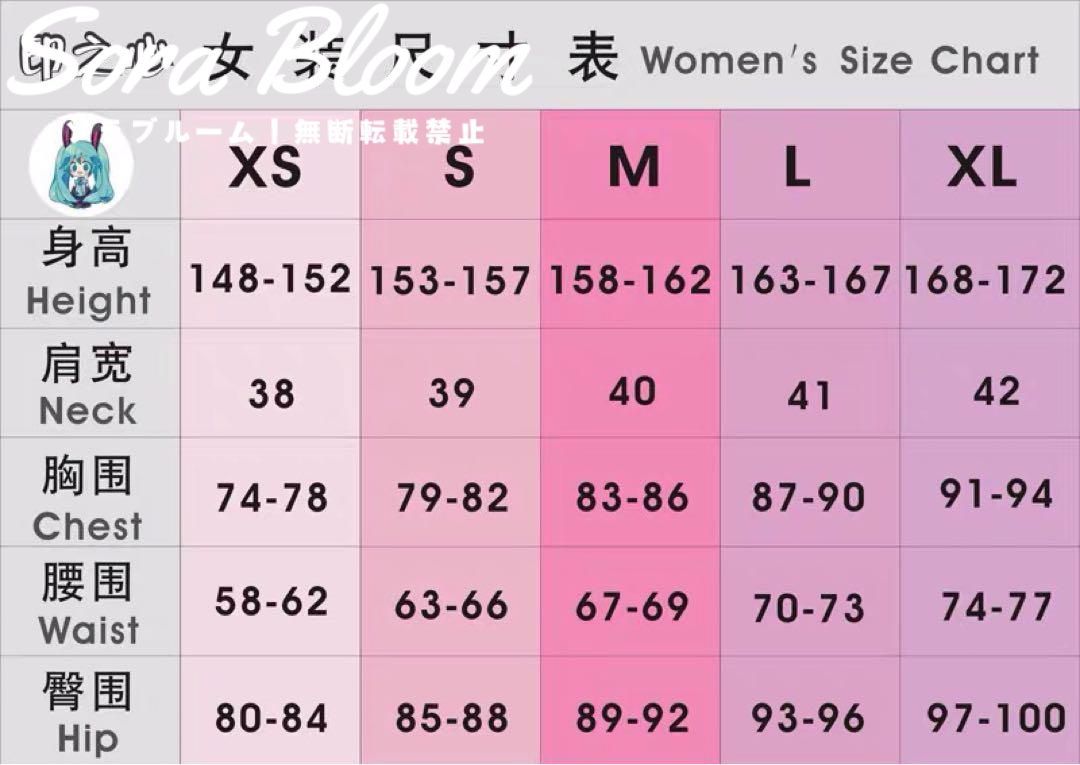This screenshot has width=1080, height=765.
Task: Select the 158-162 height cell for M
Action: coord(630,280)
